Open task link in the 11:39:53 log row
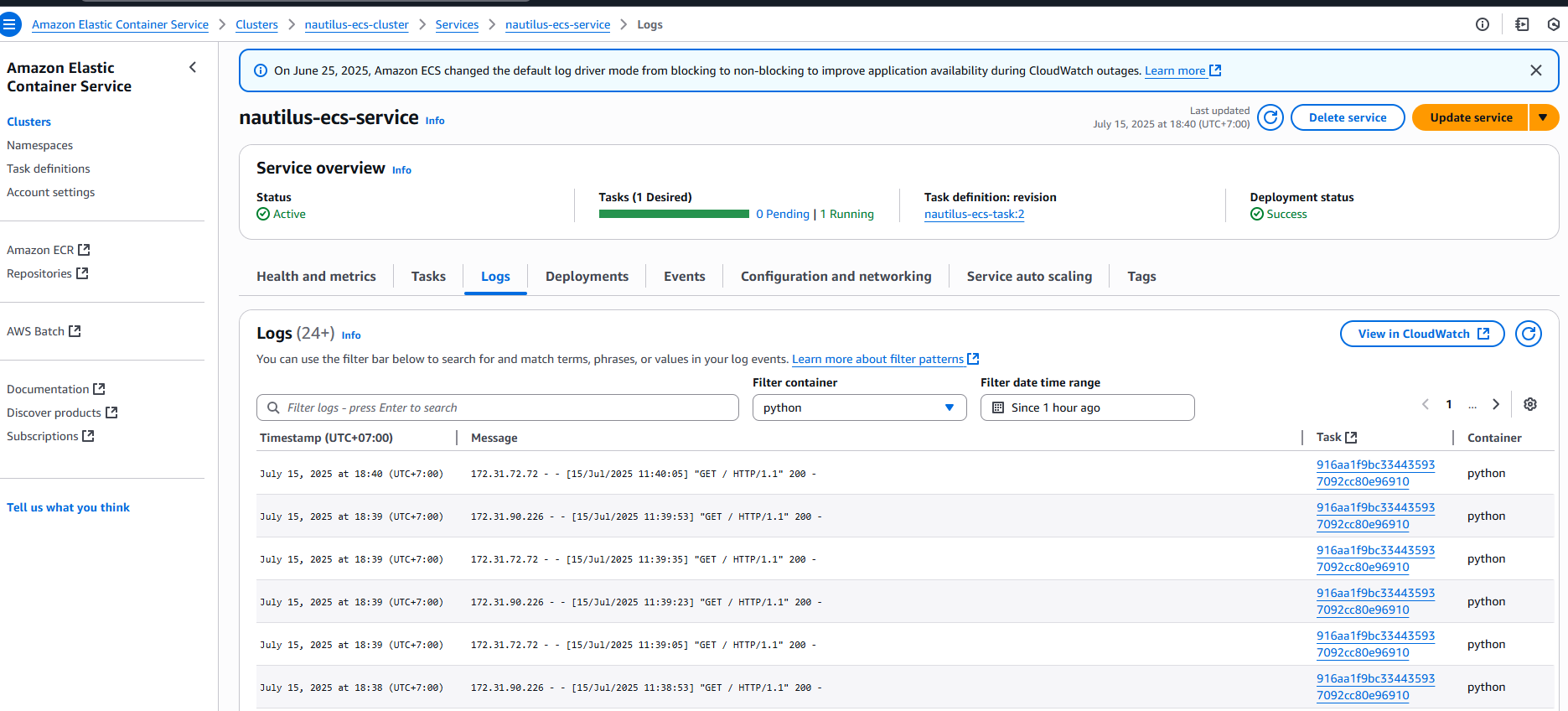Screen dimensions: 1568x711 pyautogui.click(x=1375, y=516)
